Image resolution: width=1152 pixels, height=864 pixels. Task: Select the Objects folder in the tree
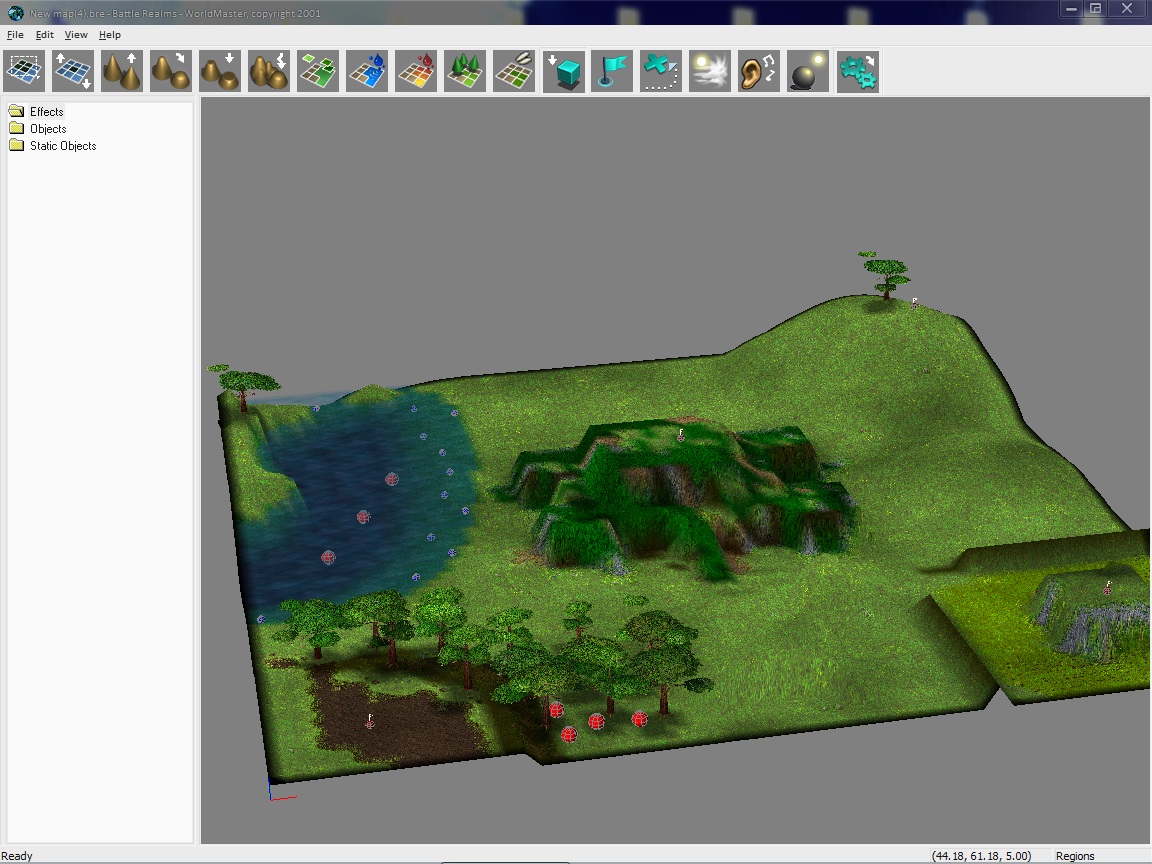click(x=48, y=129)
